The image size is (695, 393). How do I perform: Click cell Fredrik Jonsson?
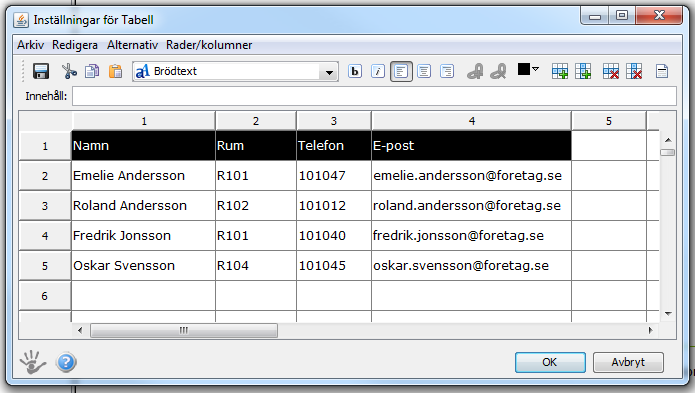144,236
